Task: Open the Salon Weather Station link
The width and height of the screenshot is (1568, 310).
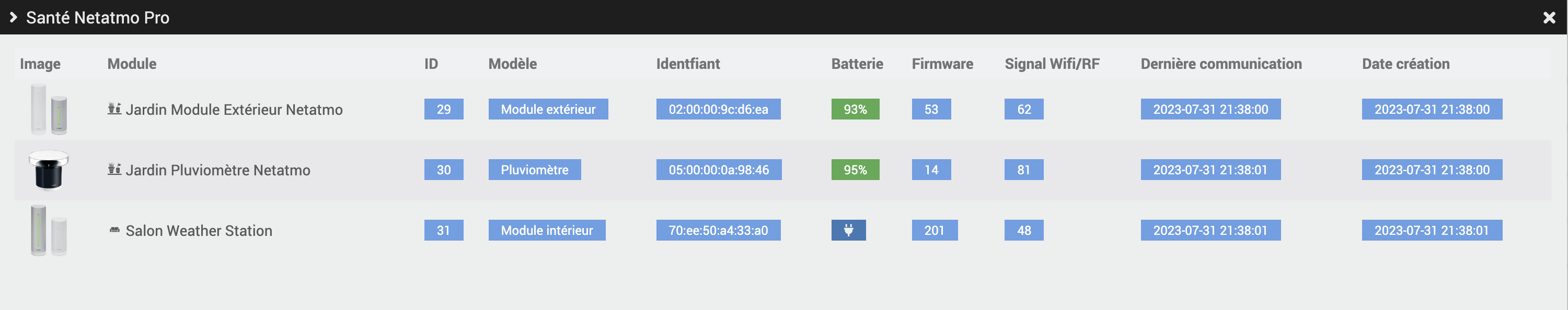Action: 199,231
